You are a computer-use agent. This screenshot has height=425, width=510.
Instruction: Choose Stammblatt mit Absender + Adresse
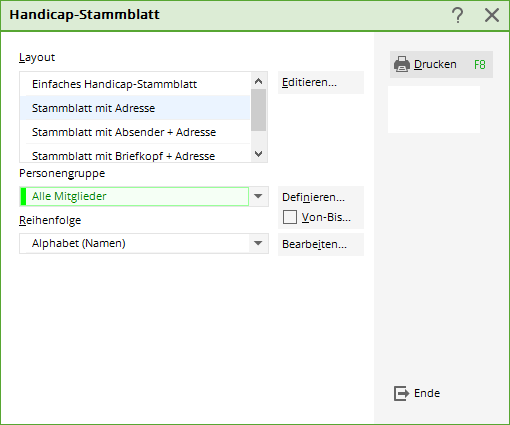pos(135,132)
